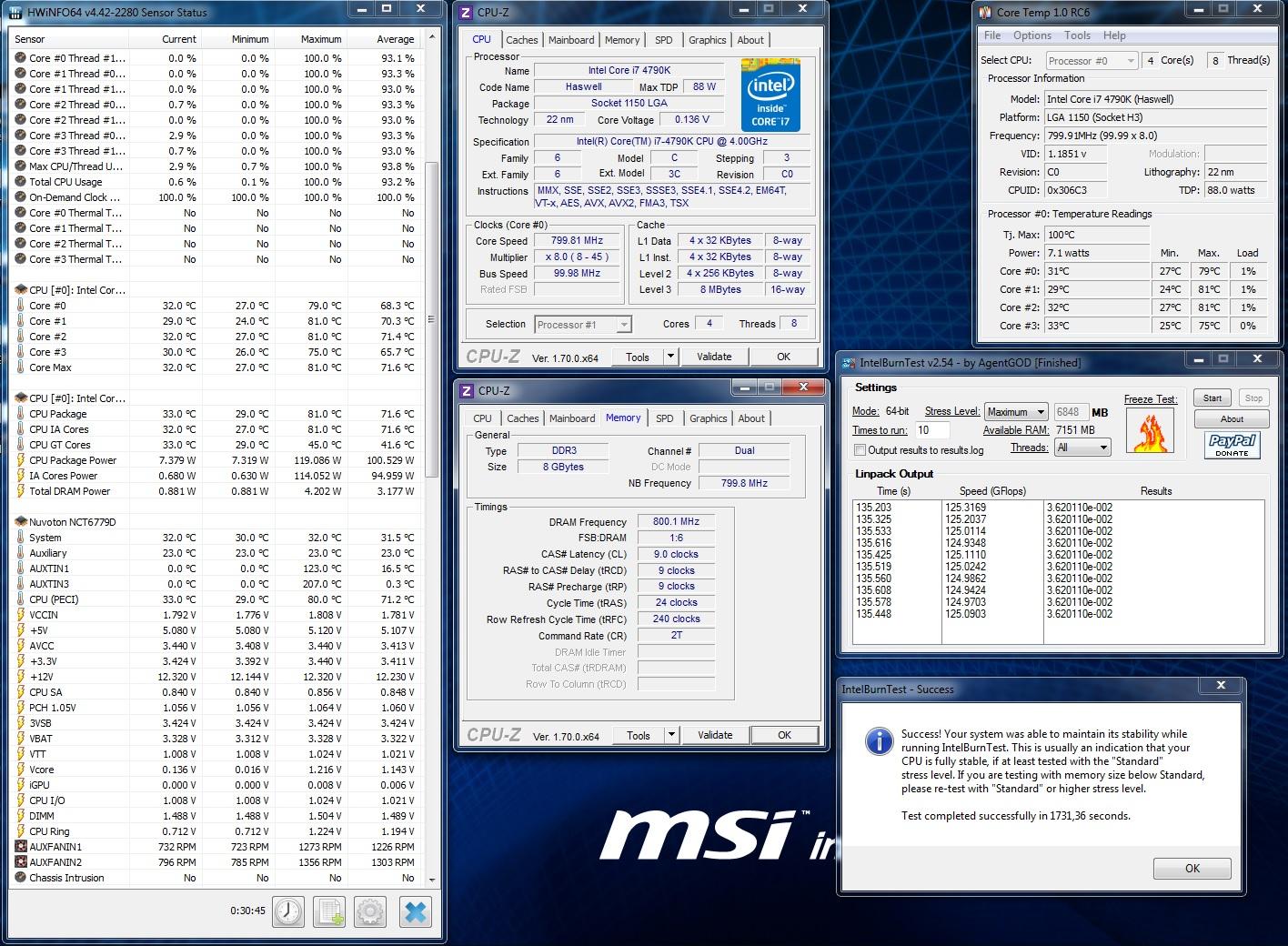Click OK button in CPU-Z Memory window

tap(784, 735)
